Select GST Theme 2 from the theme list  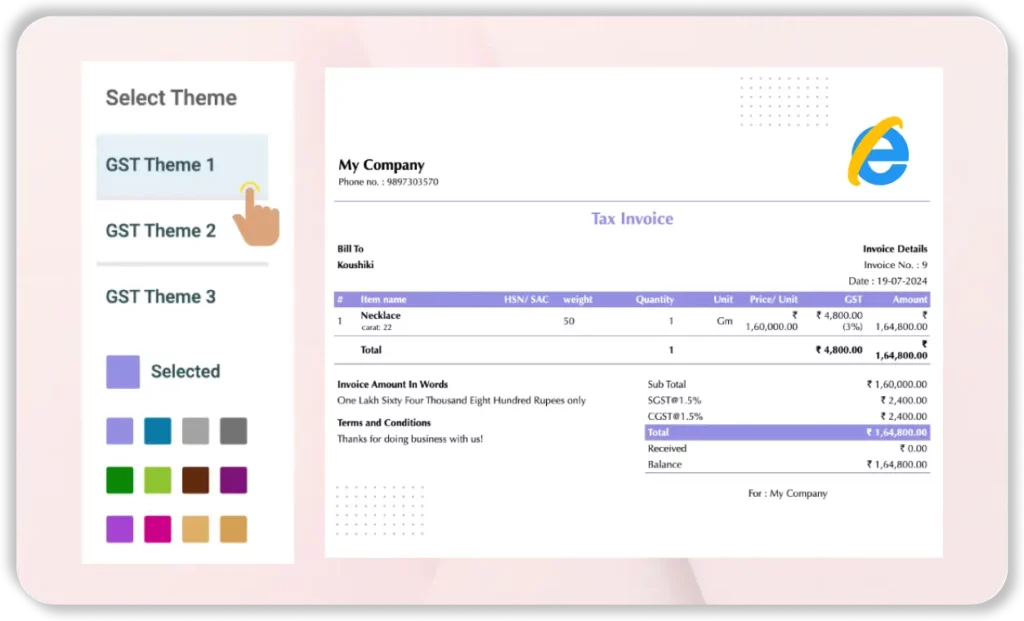160,230
